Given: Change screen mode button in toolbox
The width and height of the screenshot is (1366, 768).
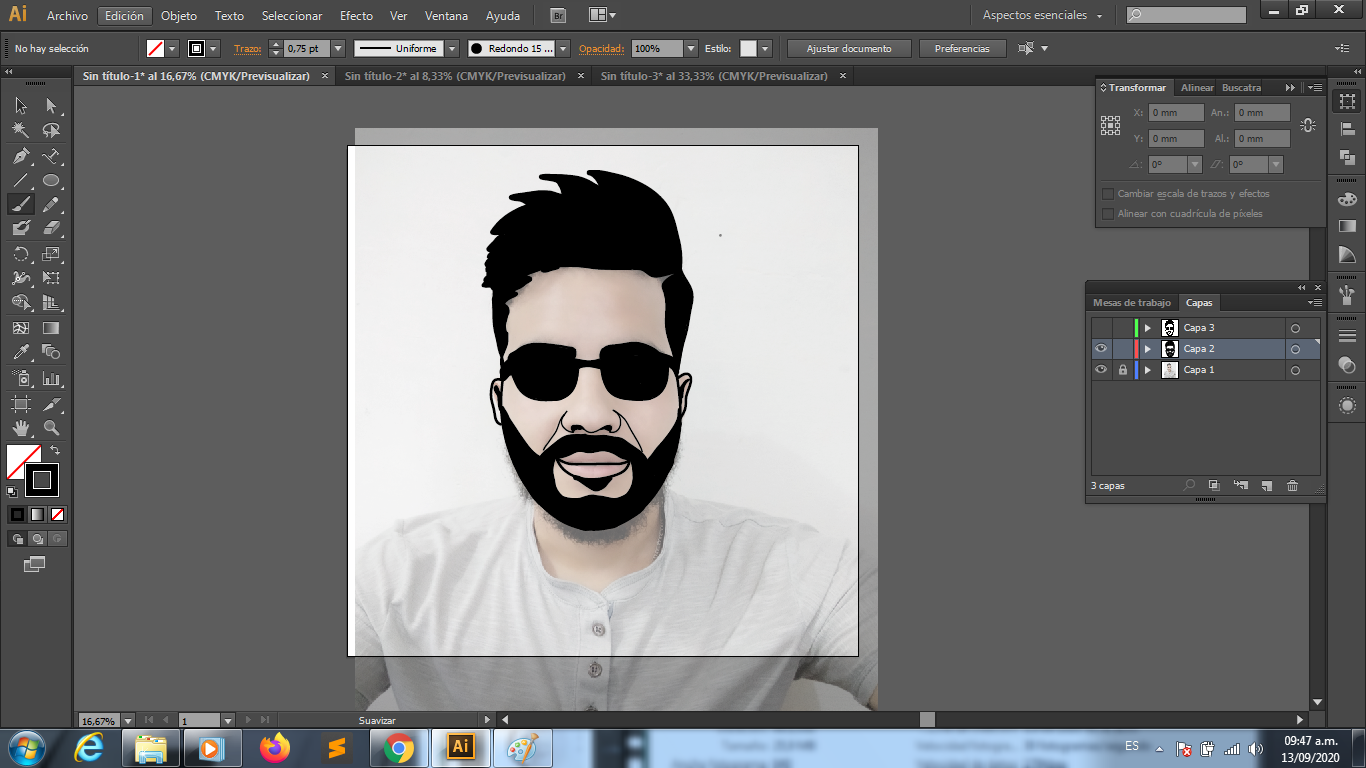Looking at the screenshot, I should (34, 564).
